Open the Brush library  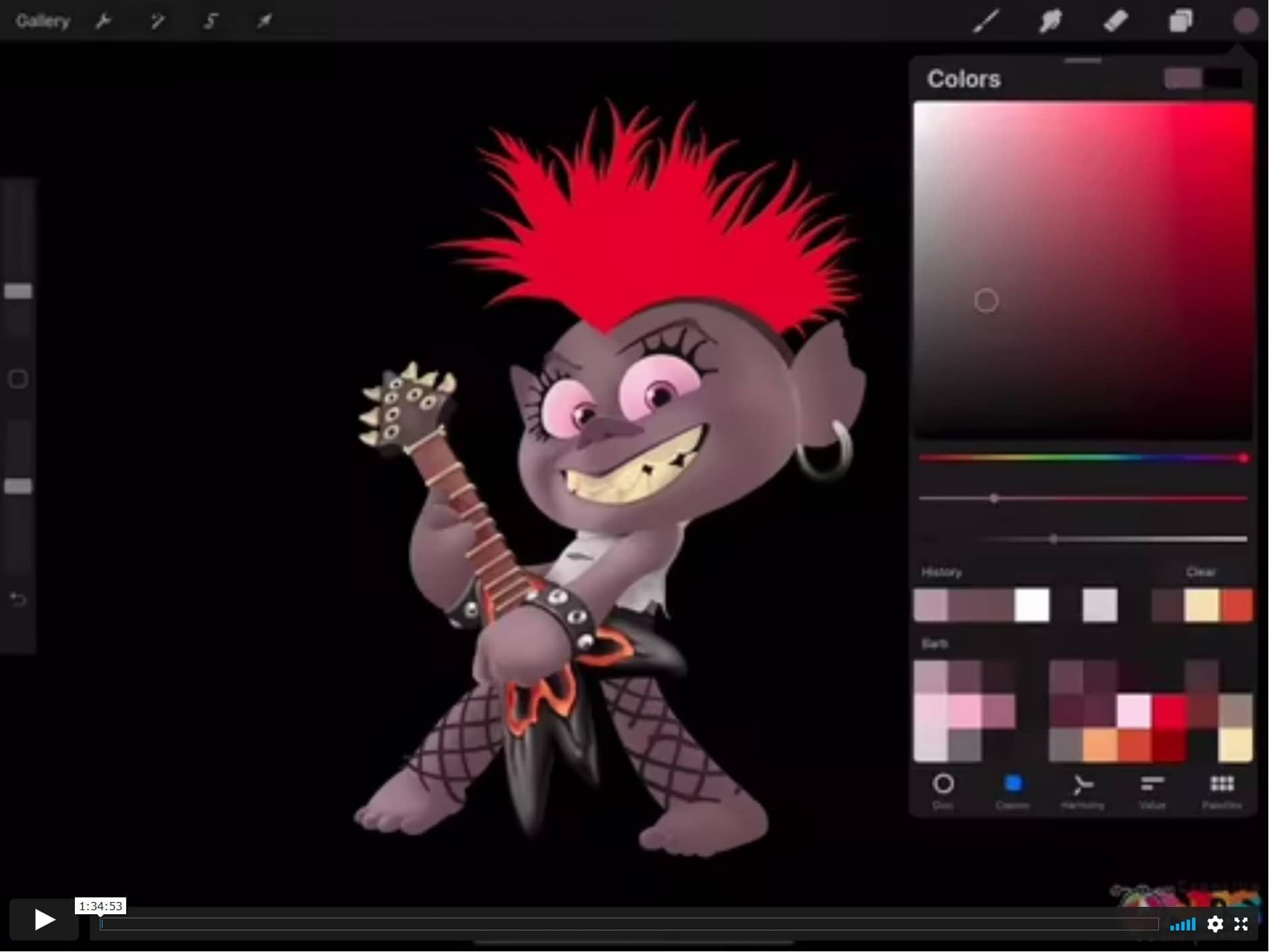[x=986, y=20]
